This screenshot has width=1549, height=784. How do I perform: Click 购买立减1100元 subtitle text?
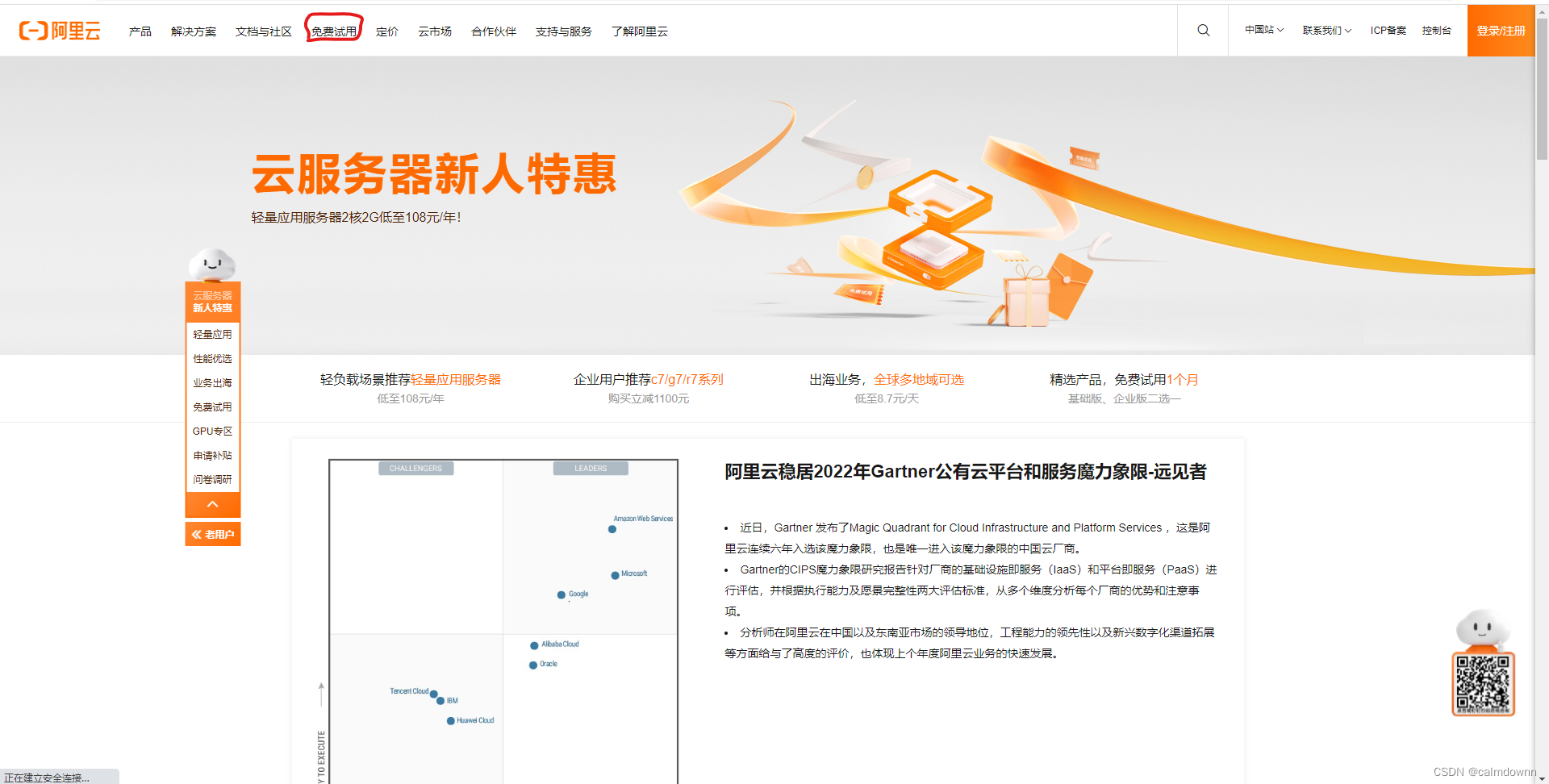click(649, 398)
